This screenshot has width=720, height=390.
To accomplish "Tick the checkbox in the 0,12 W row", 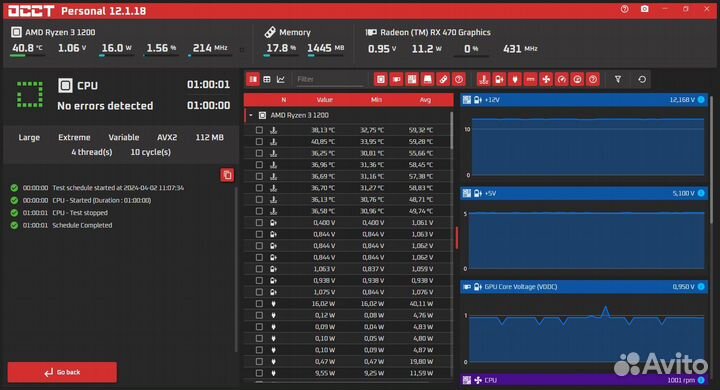I will coord(259,315).
